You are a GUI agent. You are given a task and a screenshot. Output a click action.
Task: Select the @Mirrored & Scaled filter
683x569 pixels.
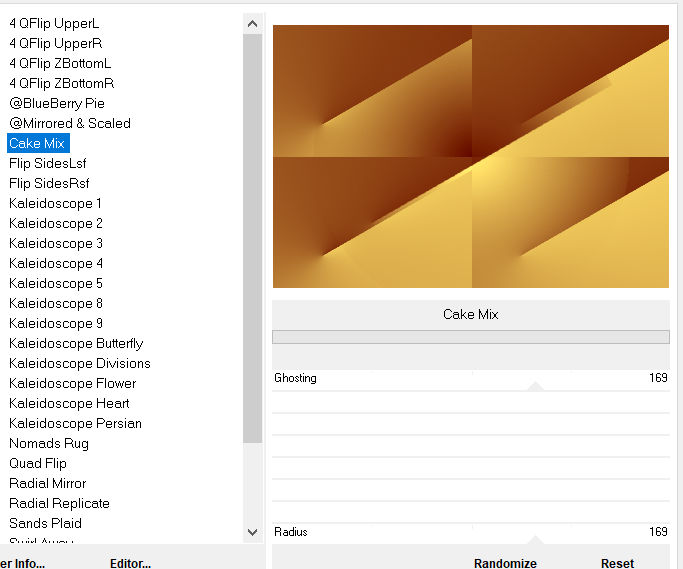tap(70, 123)
